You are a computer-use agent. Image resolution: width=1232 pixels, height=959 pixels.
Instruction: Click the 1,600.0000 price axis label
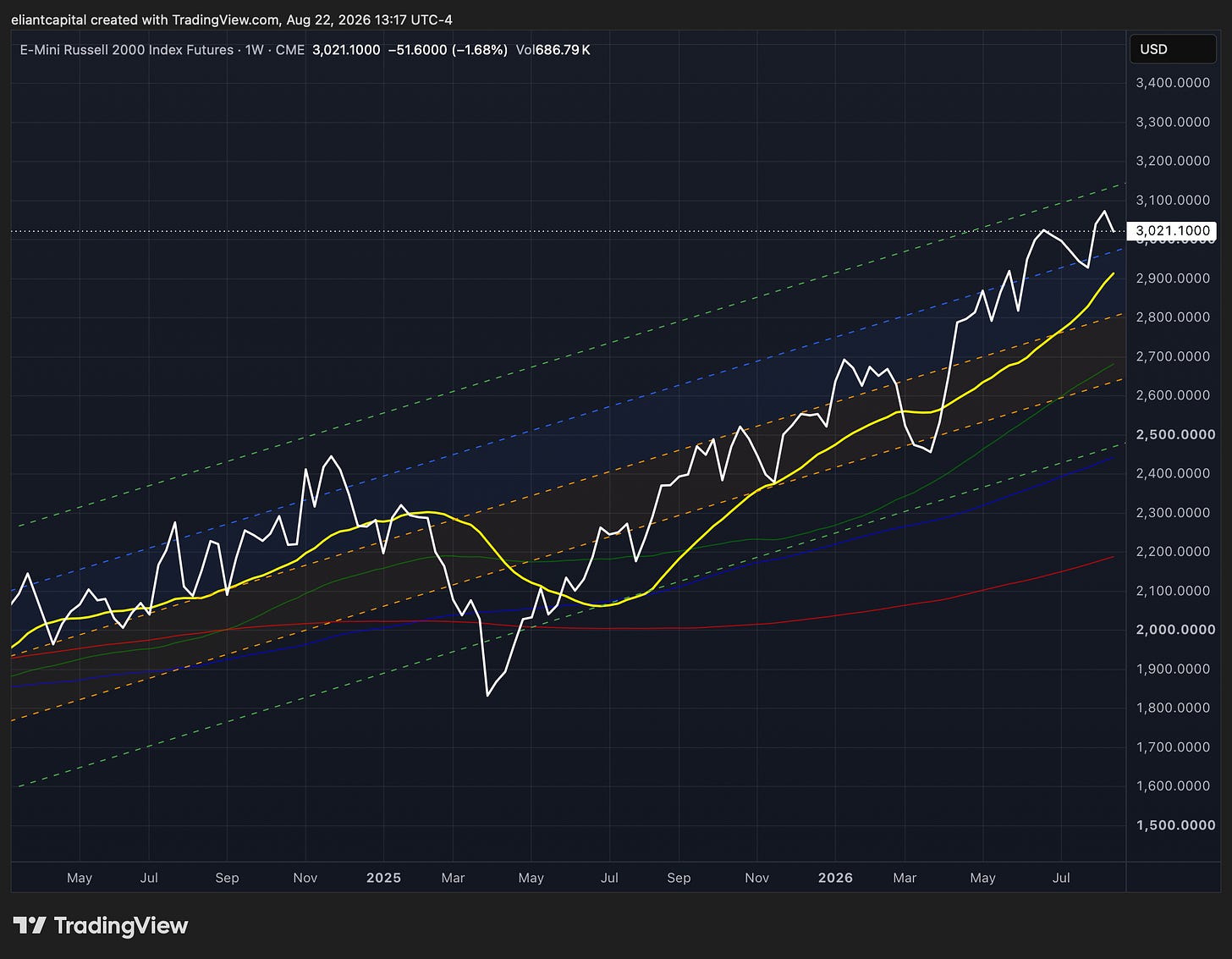coord(1173,786)
